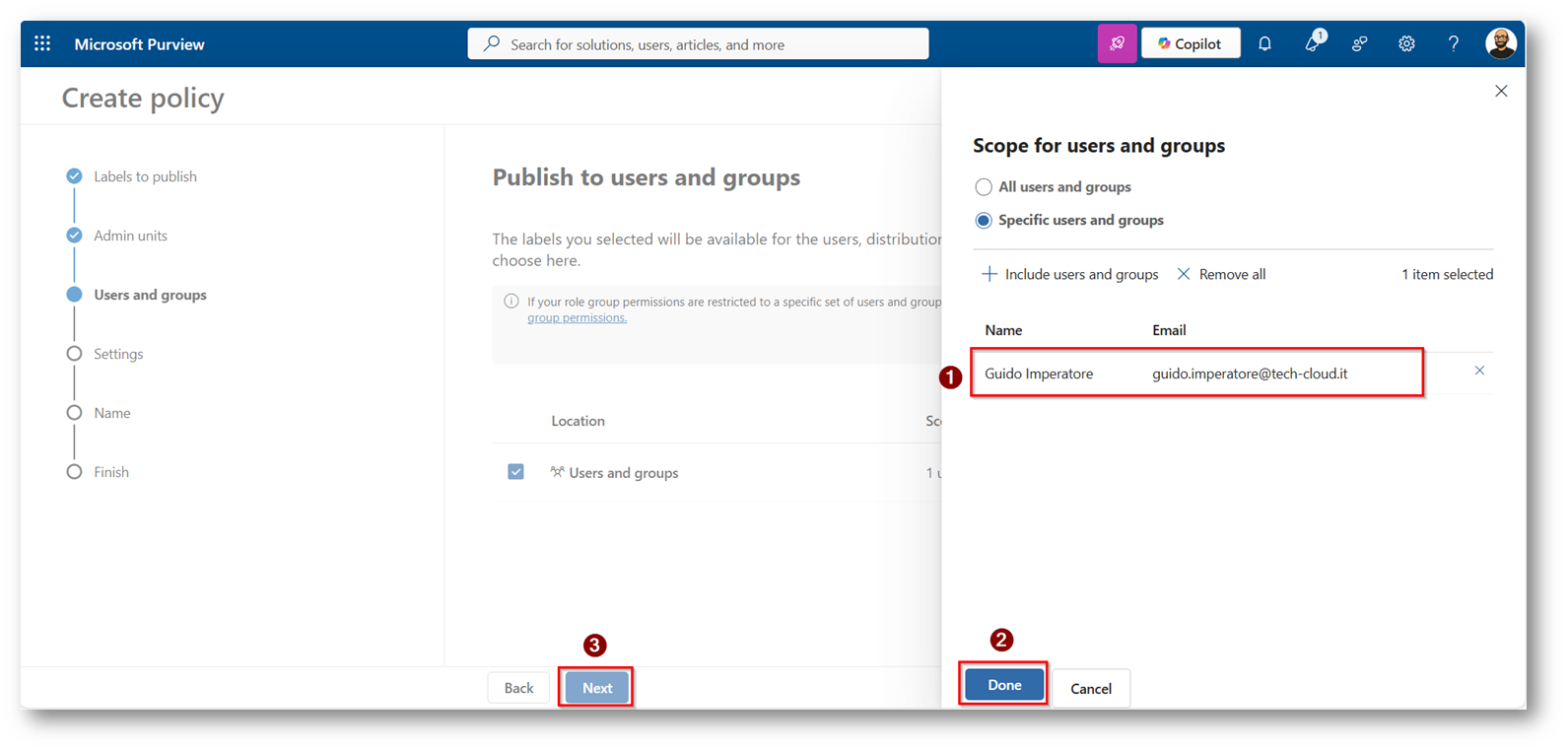The height and width of the screenshot is (751, 1568).
Task: Click the Done button
Action: (x=1003, y=685)
